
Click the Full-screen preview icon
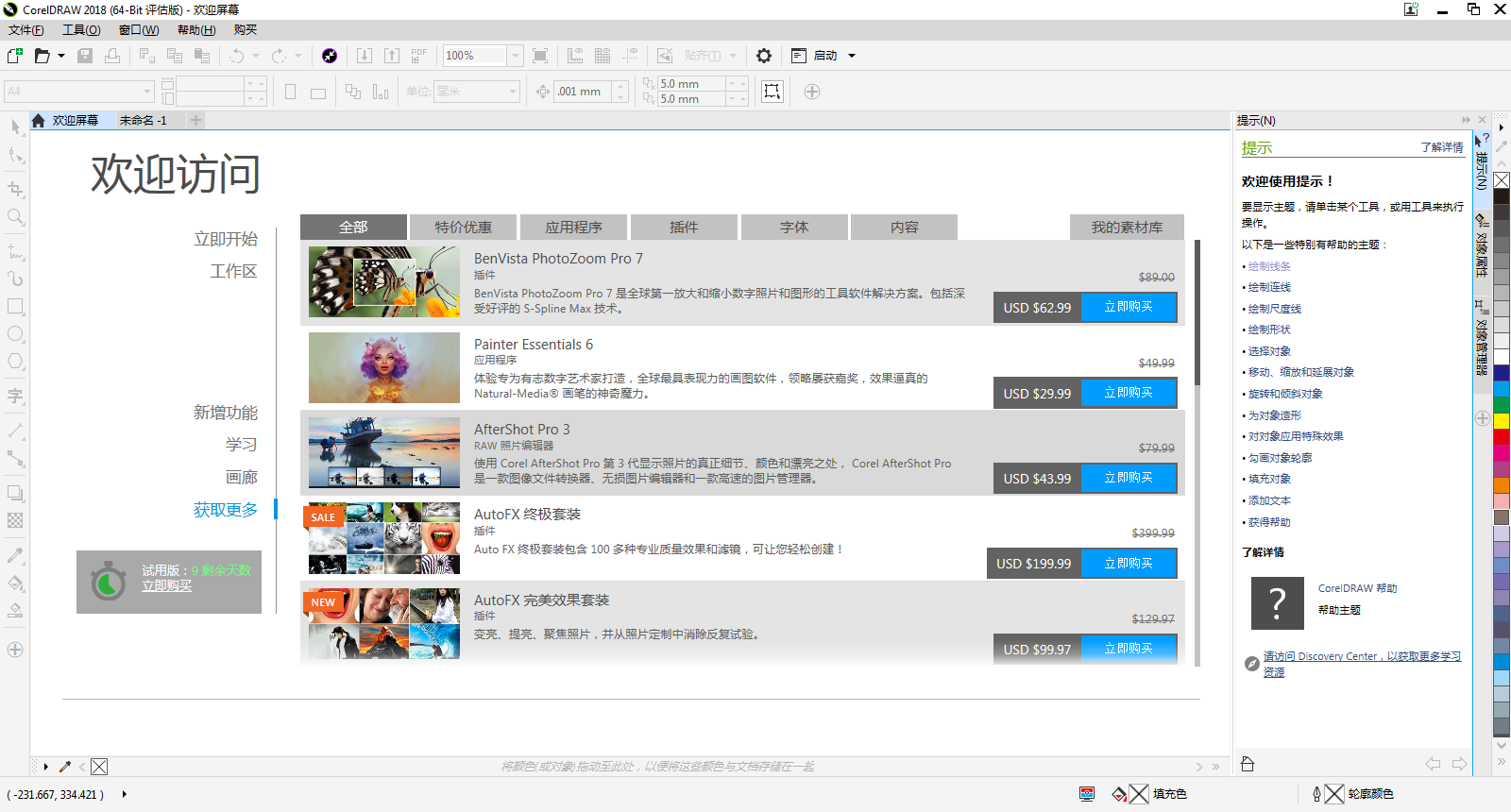click(540, 56)
